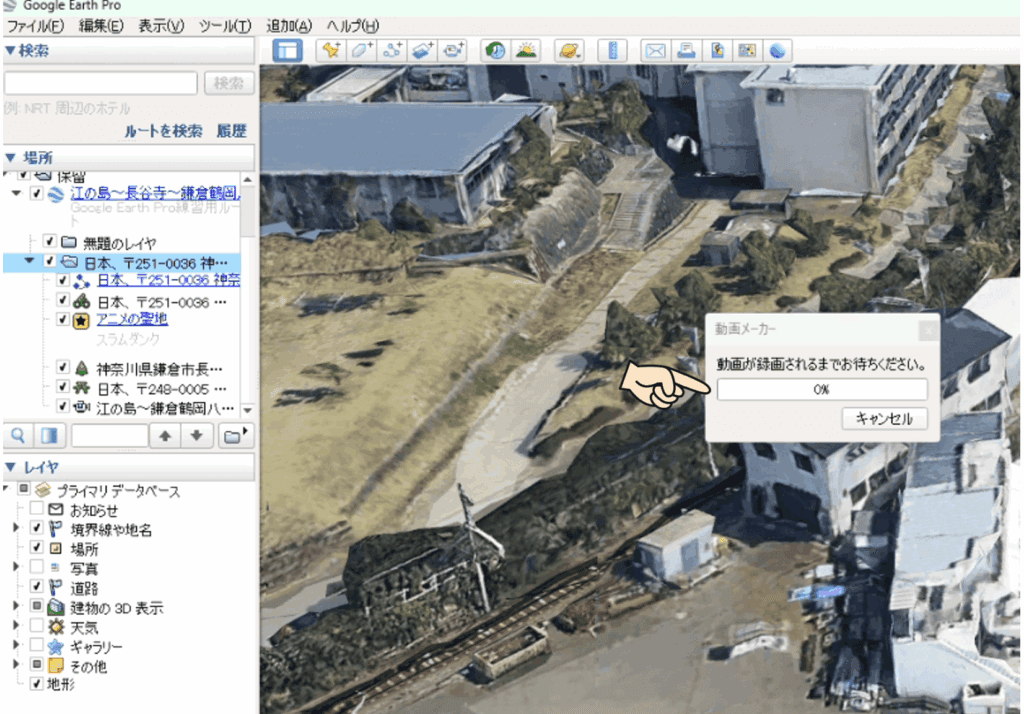
Task: Open the ruler measurement tool
Action: pyautogui.click(x=612, y=50)
